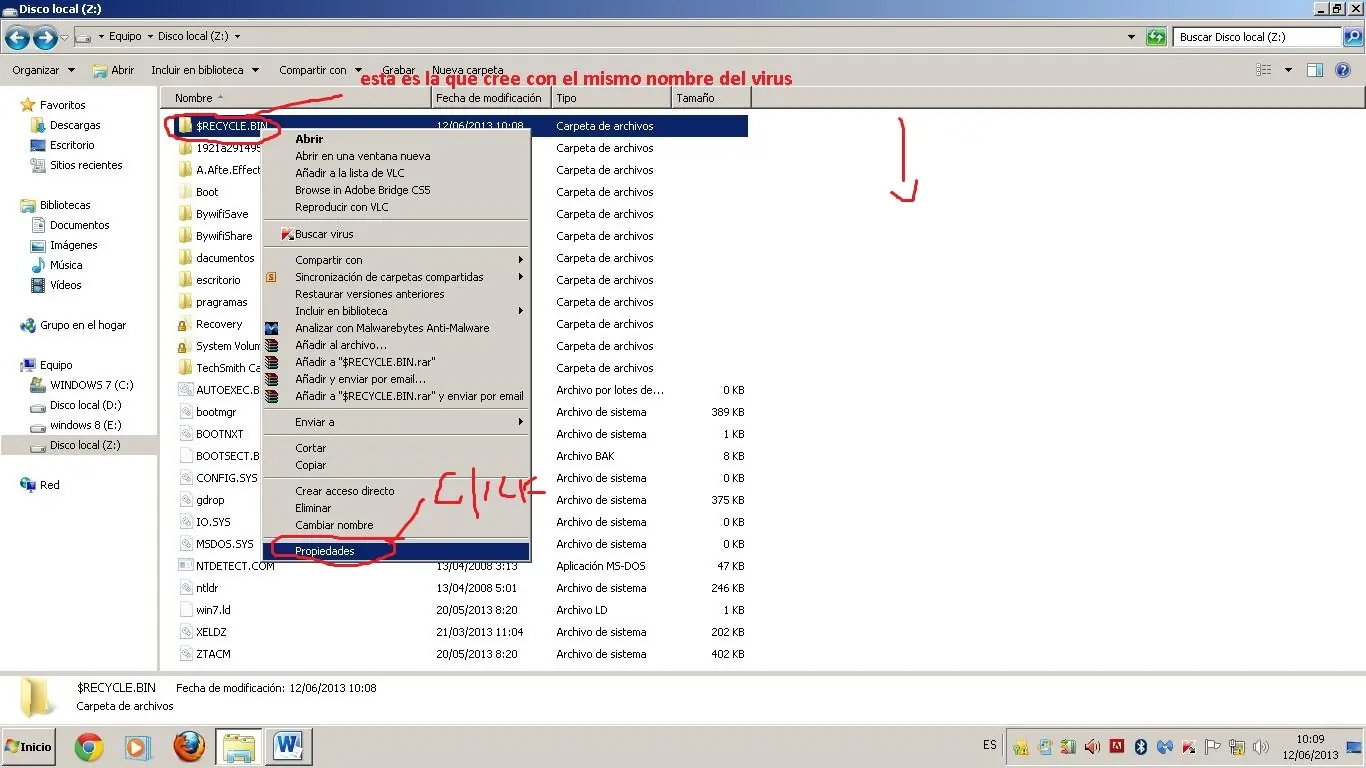Click the Buscar Disco local (Z:) search field

click(x=1256, y=37)
